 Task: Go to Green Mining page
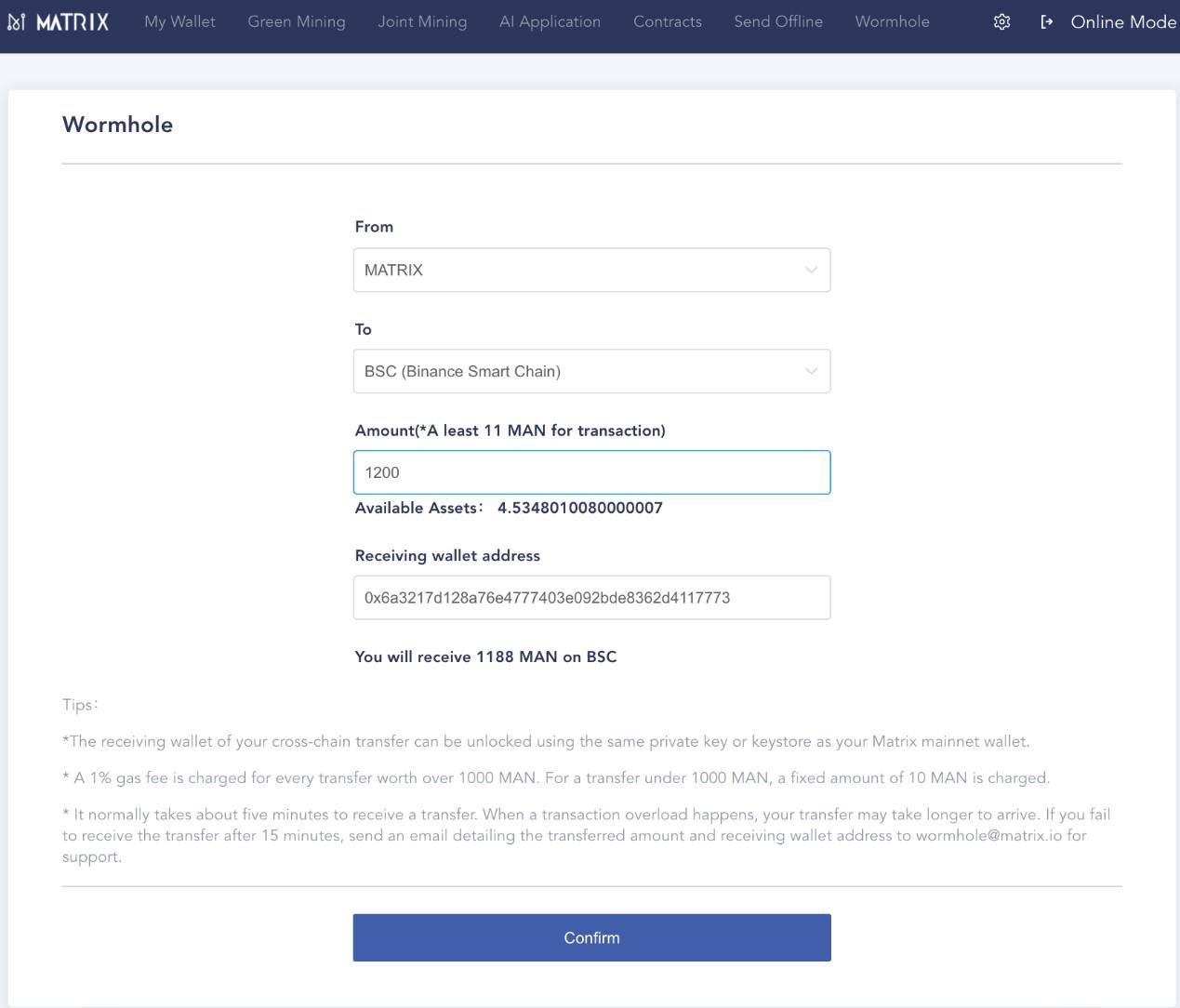click(x=297, y=21)
